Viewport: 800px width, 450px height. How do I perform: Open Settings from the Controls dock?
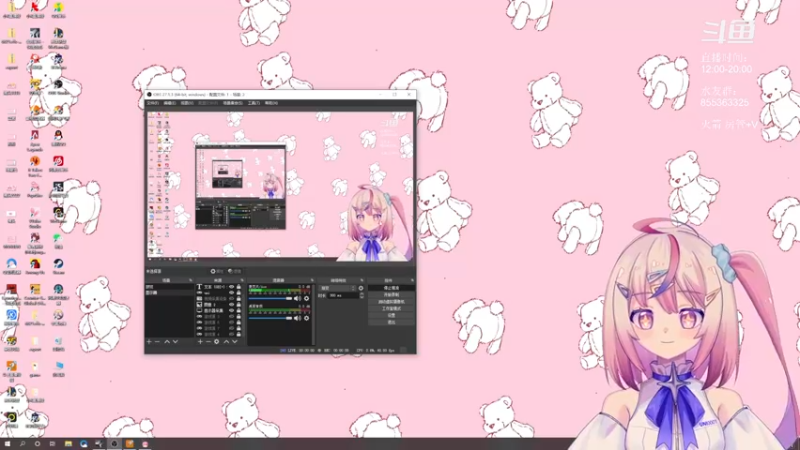(x=391, y=315)
